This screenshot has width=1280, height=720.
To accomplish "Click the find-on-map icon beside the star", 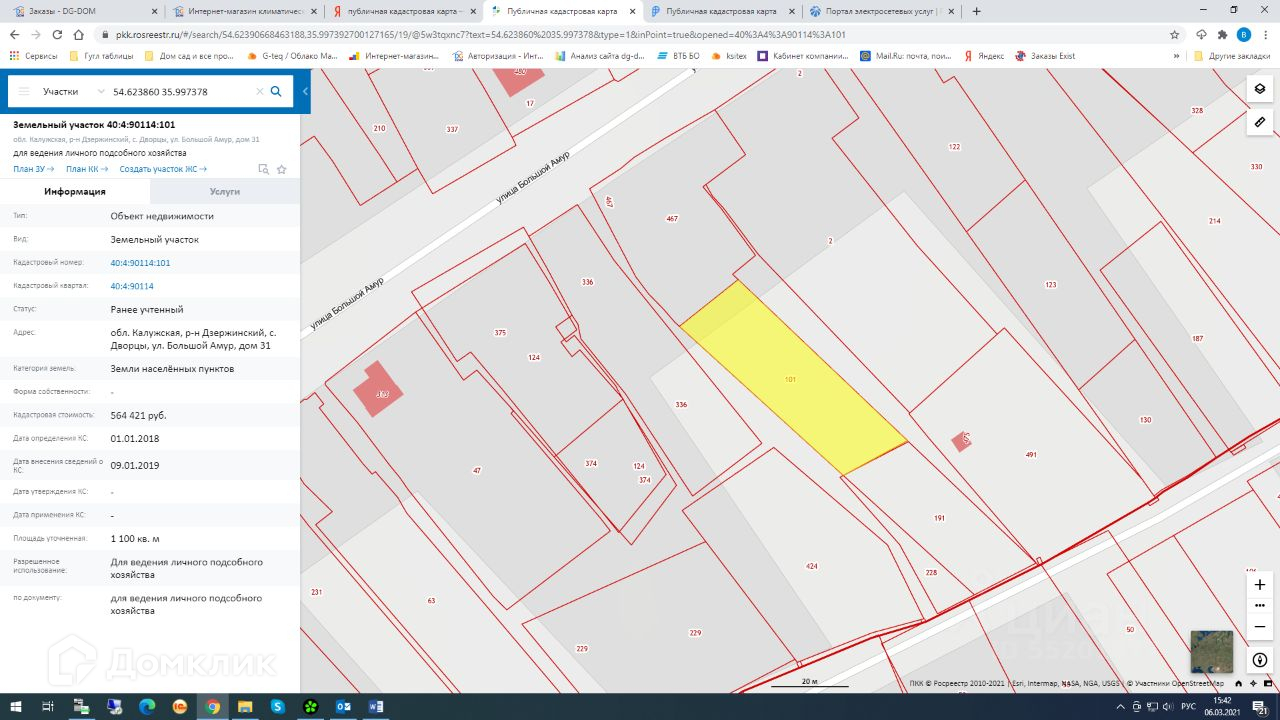I will click(x=263, y=169).
